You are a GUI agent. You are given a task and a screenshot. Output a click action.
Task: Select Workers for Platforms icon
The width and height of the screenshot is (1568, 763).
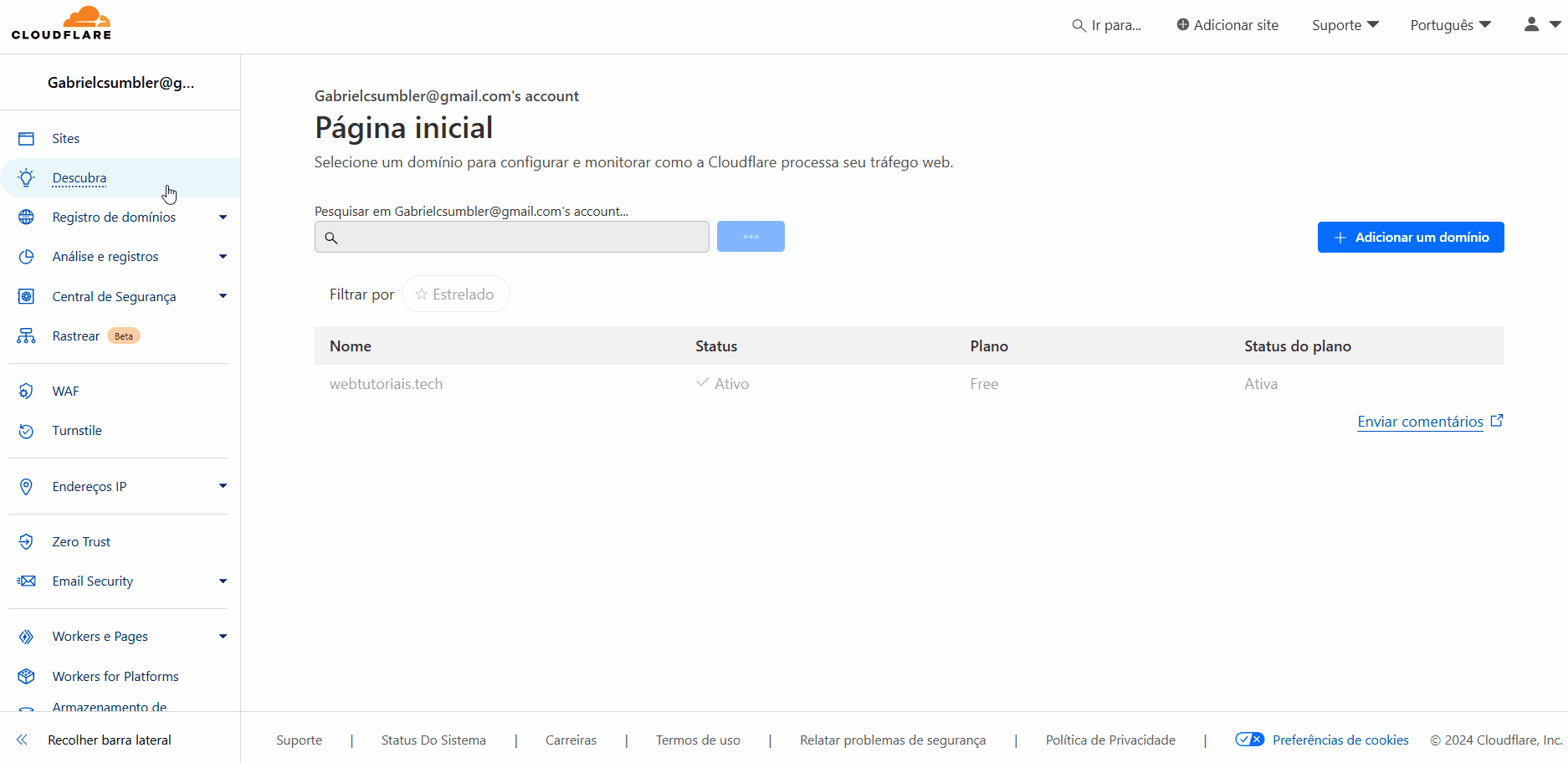[26, 676]
